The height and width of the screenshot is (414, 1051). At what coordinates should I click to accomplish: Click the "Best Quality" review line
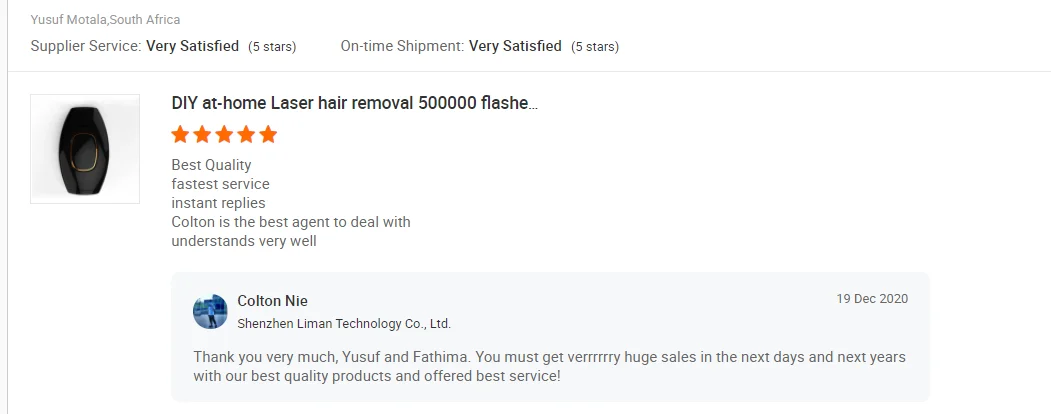tap(211, 165)
